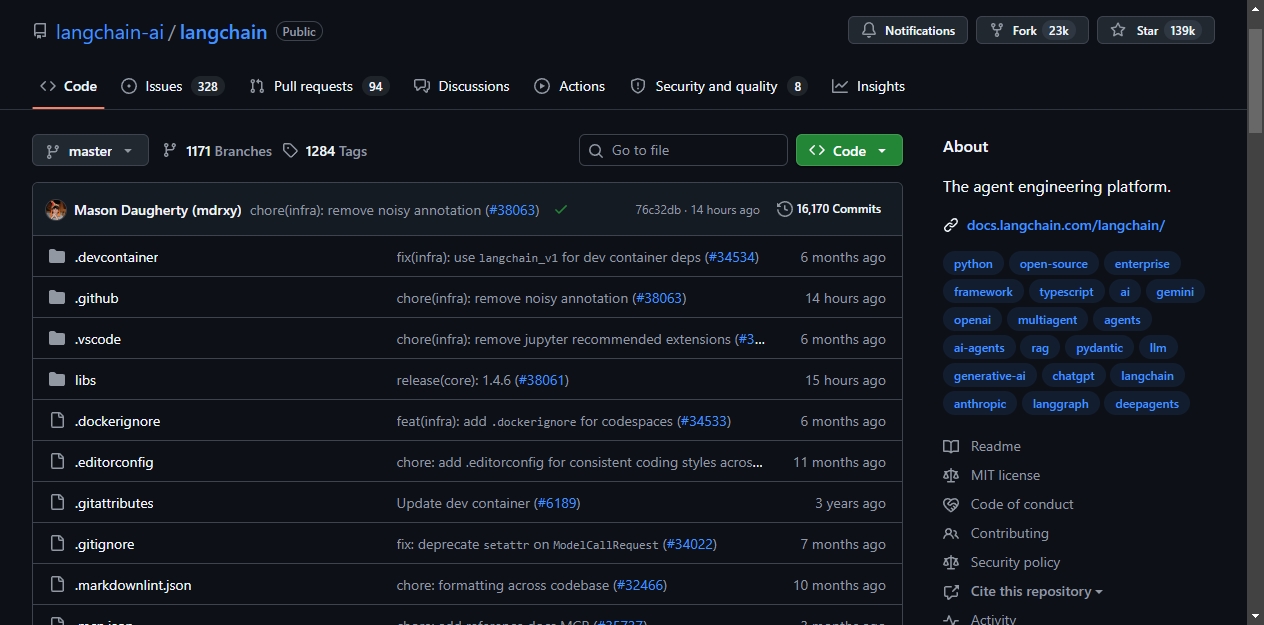Click the heart icon beside Code of conduct
Viewport: 1264px width, 625px height.
(x=951, y=505)
